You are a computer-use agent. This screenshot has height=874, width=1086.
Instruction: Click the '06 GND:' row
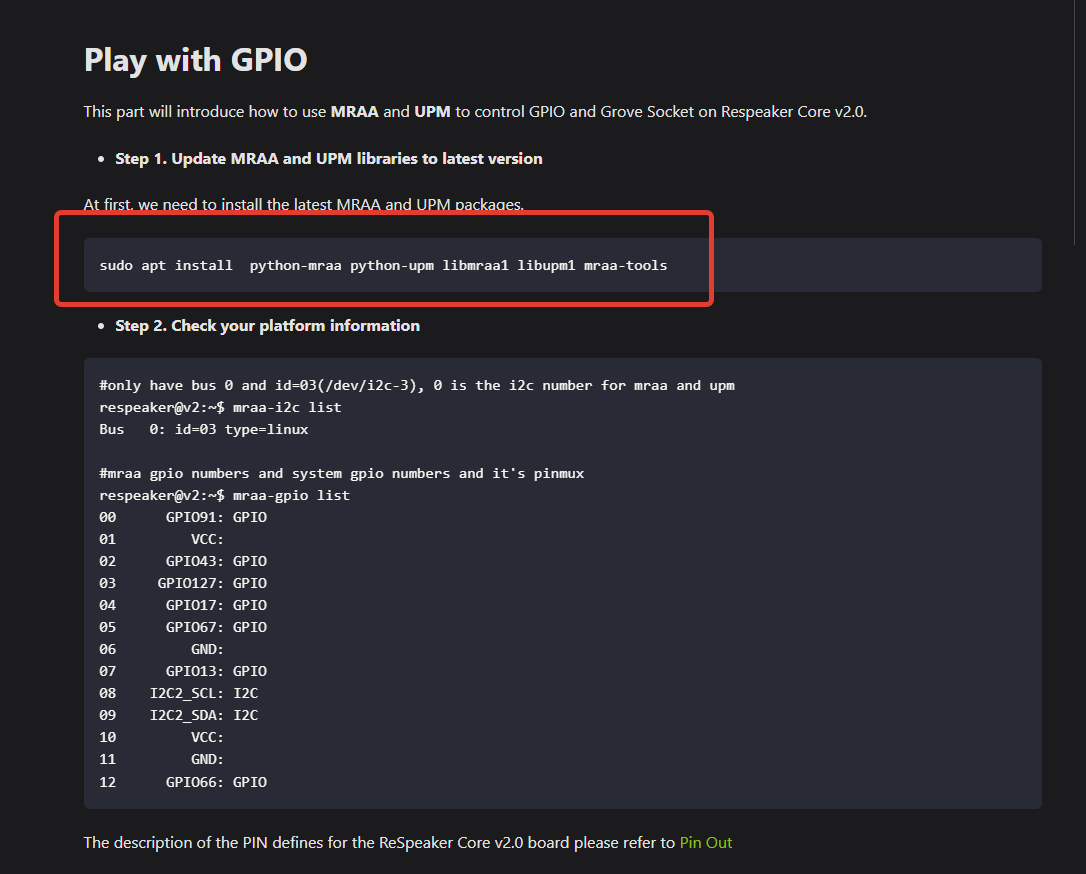pyautogui.click(x=161, y=649)
